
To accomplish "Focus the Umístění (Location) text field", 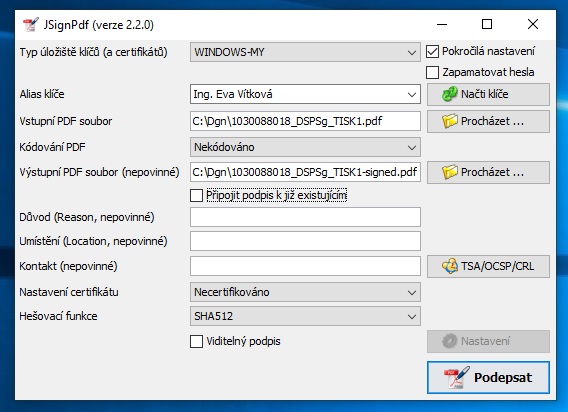I will click(305, 241).
